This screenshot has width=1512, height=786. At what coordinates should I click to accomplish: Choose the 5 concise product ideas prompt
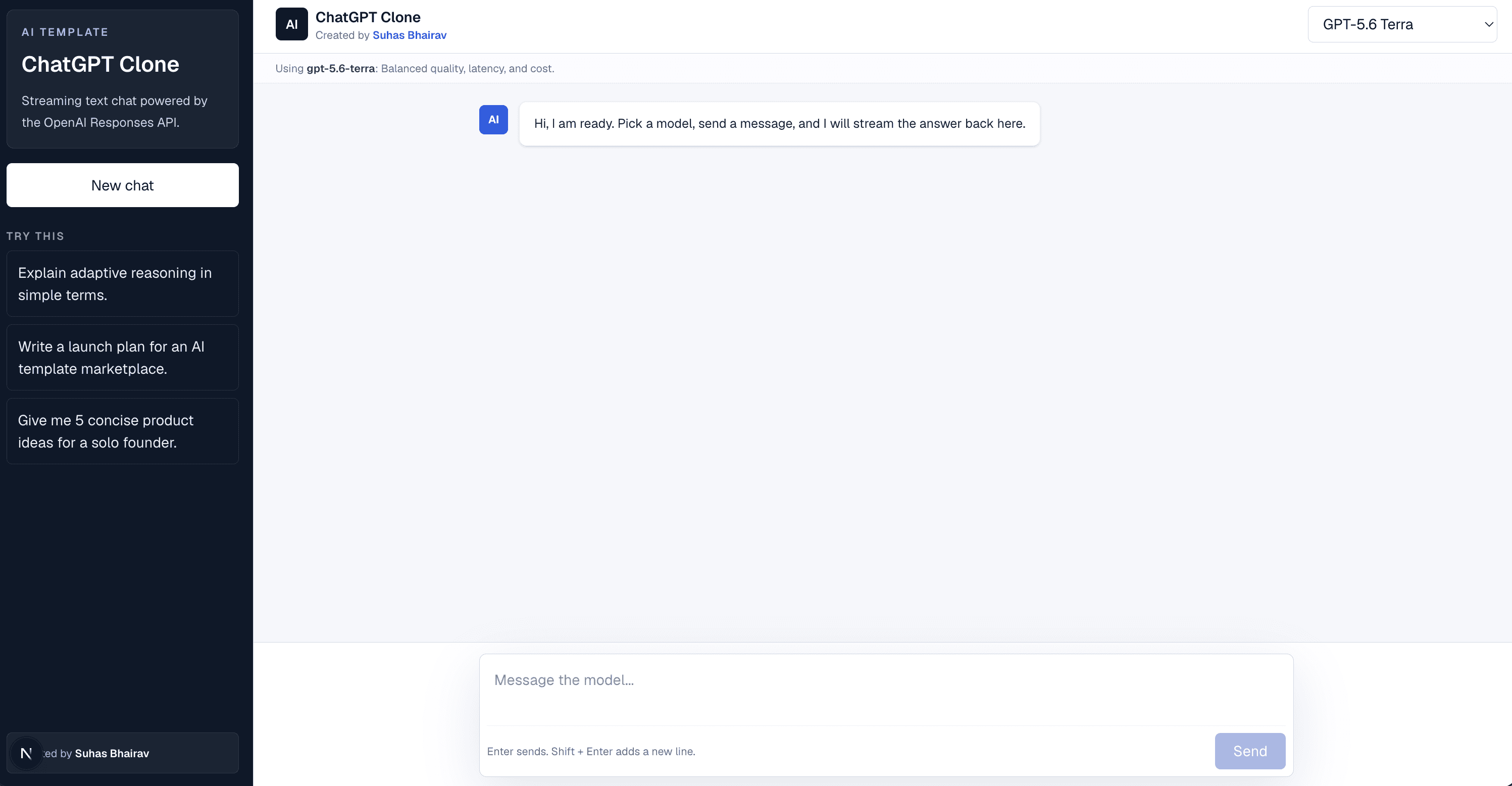[x=123, y=431]
